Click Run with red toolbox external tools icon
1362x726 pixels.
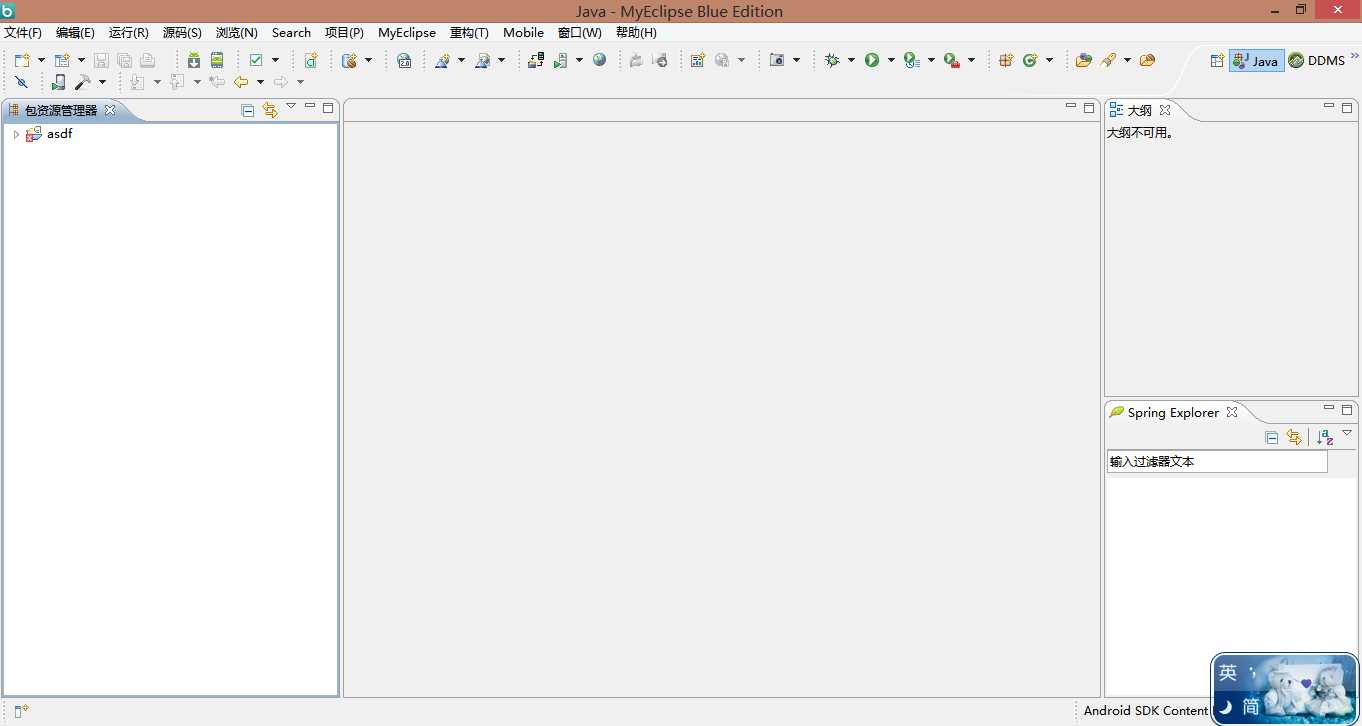952,60
